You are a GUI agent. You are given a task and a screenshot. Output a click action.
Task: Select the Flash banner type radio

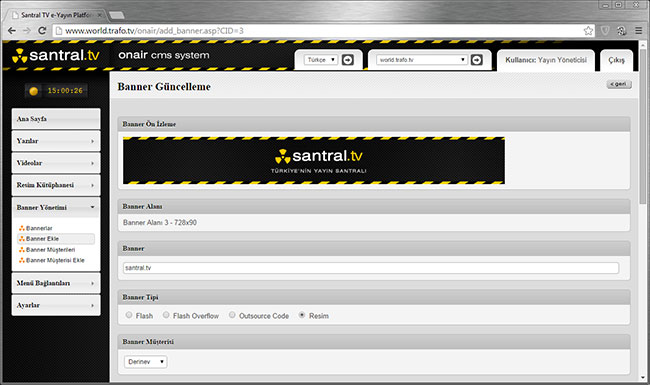coord(129,315)
